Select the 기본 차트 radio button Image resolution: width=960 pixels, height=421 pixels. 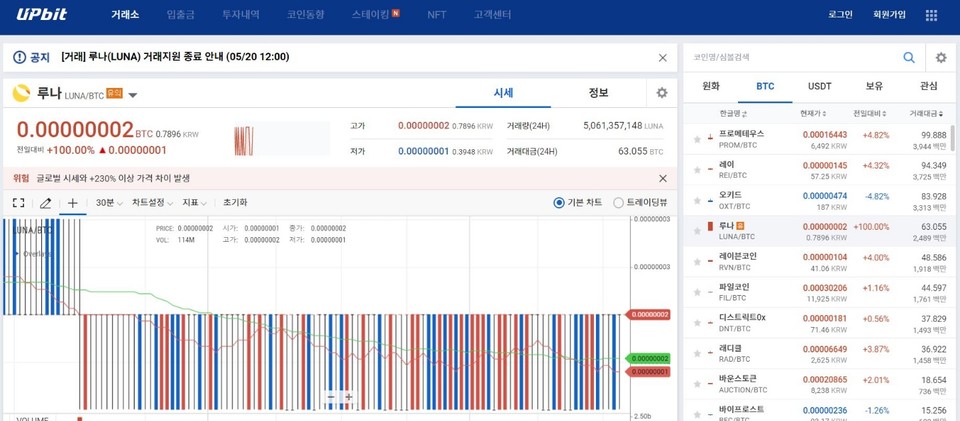558,203
